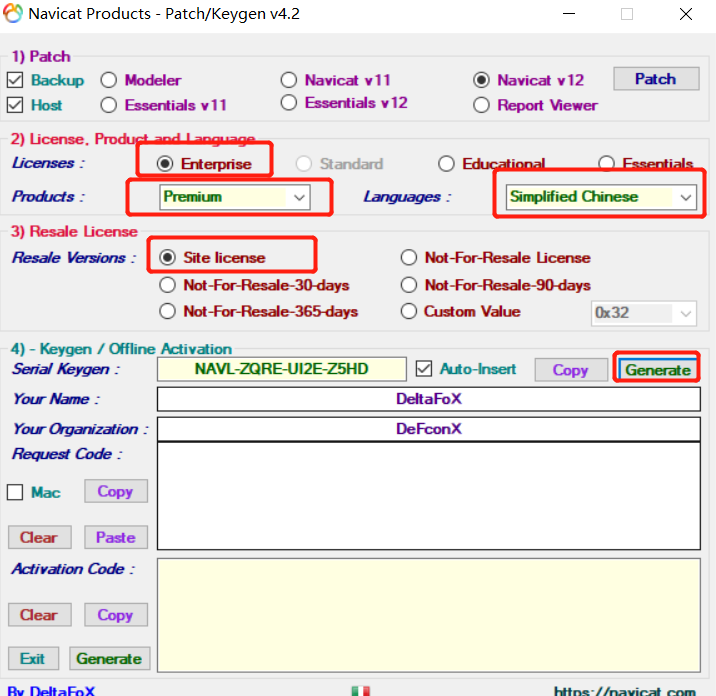Select the Modeler radio button
Image resolution: width=716 pixels, height=696 pixels.
[x=109, y=80]
